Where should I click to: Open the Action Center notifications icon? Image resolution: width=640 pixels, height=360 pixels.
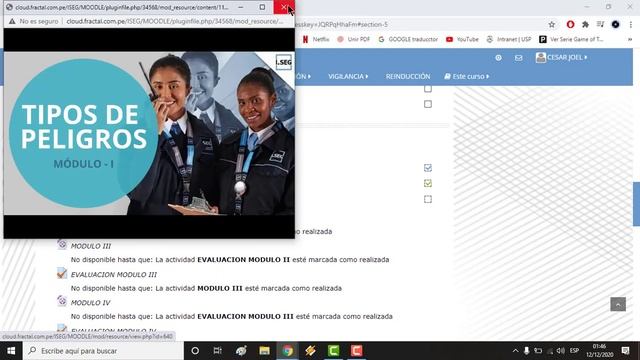pyautogui.click(x=625, y=351)
